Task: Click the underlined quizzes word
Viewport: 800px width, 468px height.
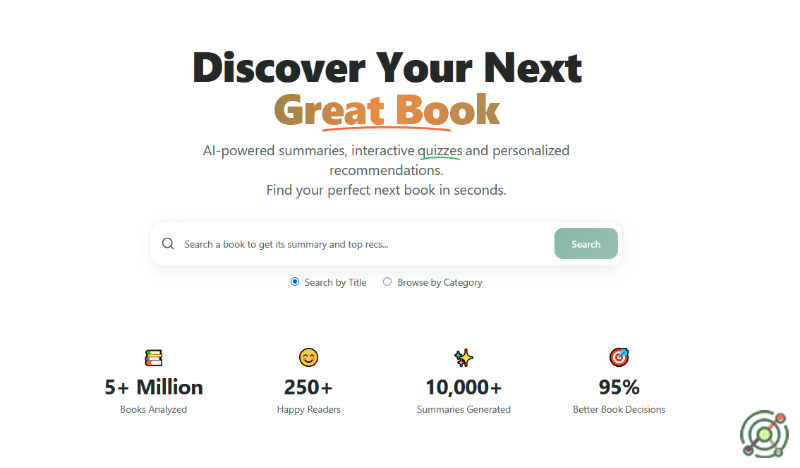Action: click(440, 151)
